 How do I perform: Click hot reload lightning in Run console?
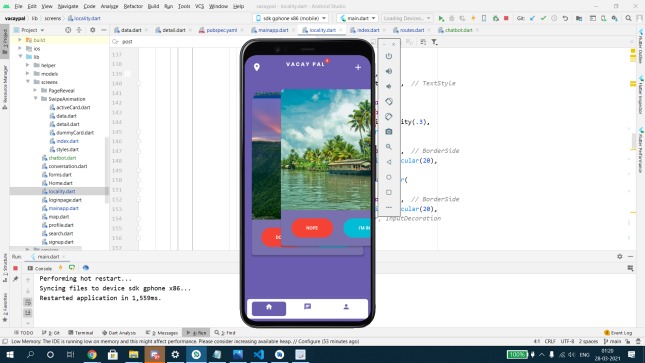point(60,268)
